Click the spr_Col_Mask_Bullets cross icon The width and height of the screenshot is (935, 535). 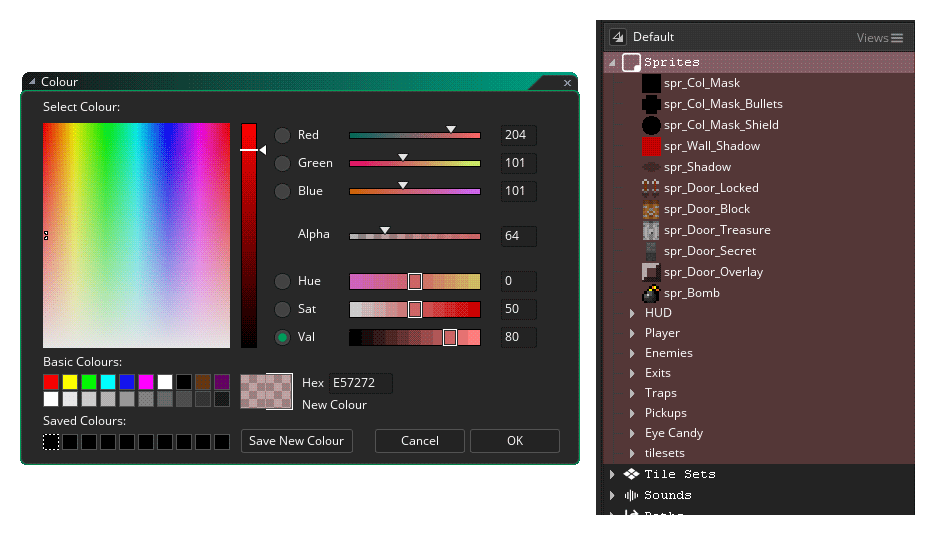[x=651, y=104]
